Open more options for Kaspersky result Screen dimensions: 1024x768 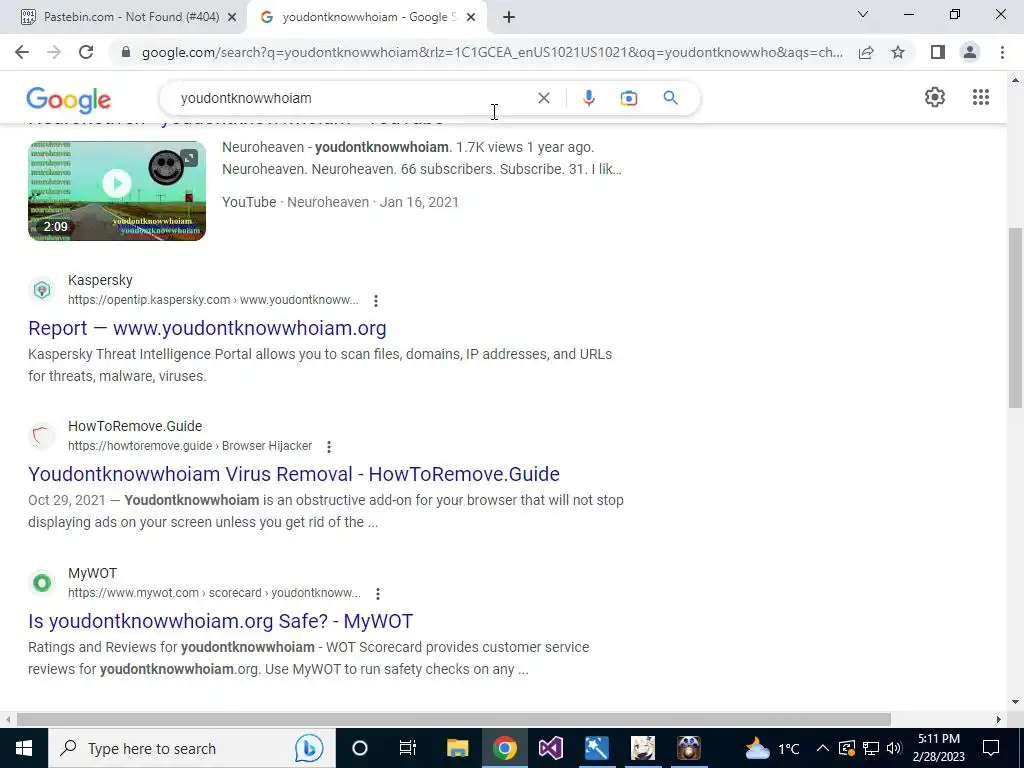click(x=376, y=300)
